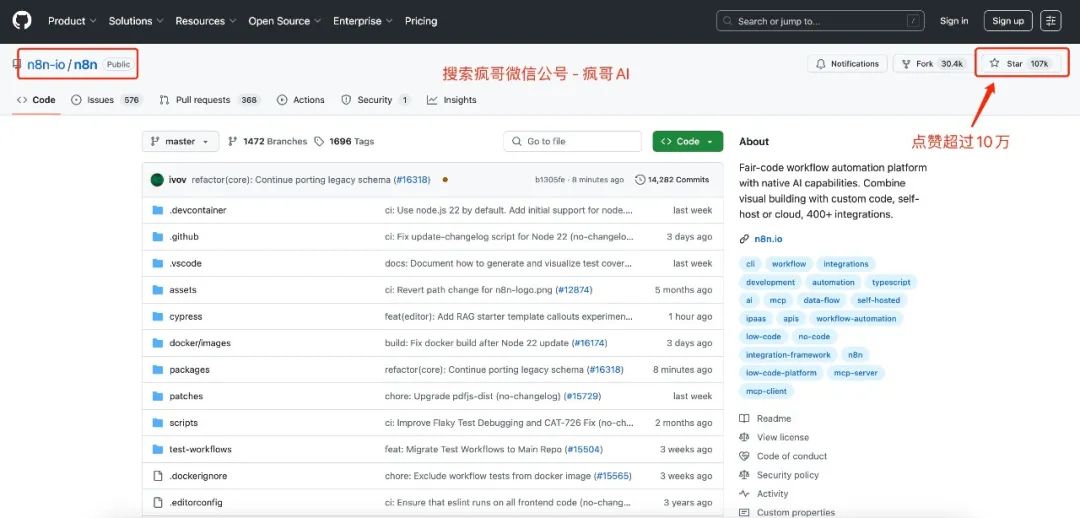Star the n8n repository
This screenshot has width=1080, height=518.
coord(1021,63)
